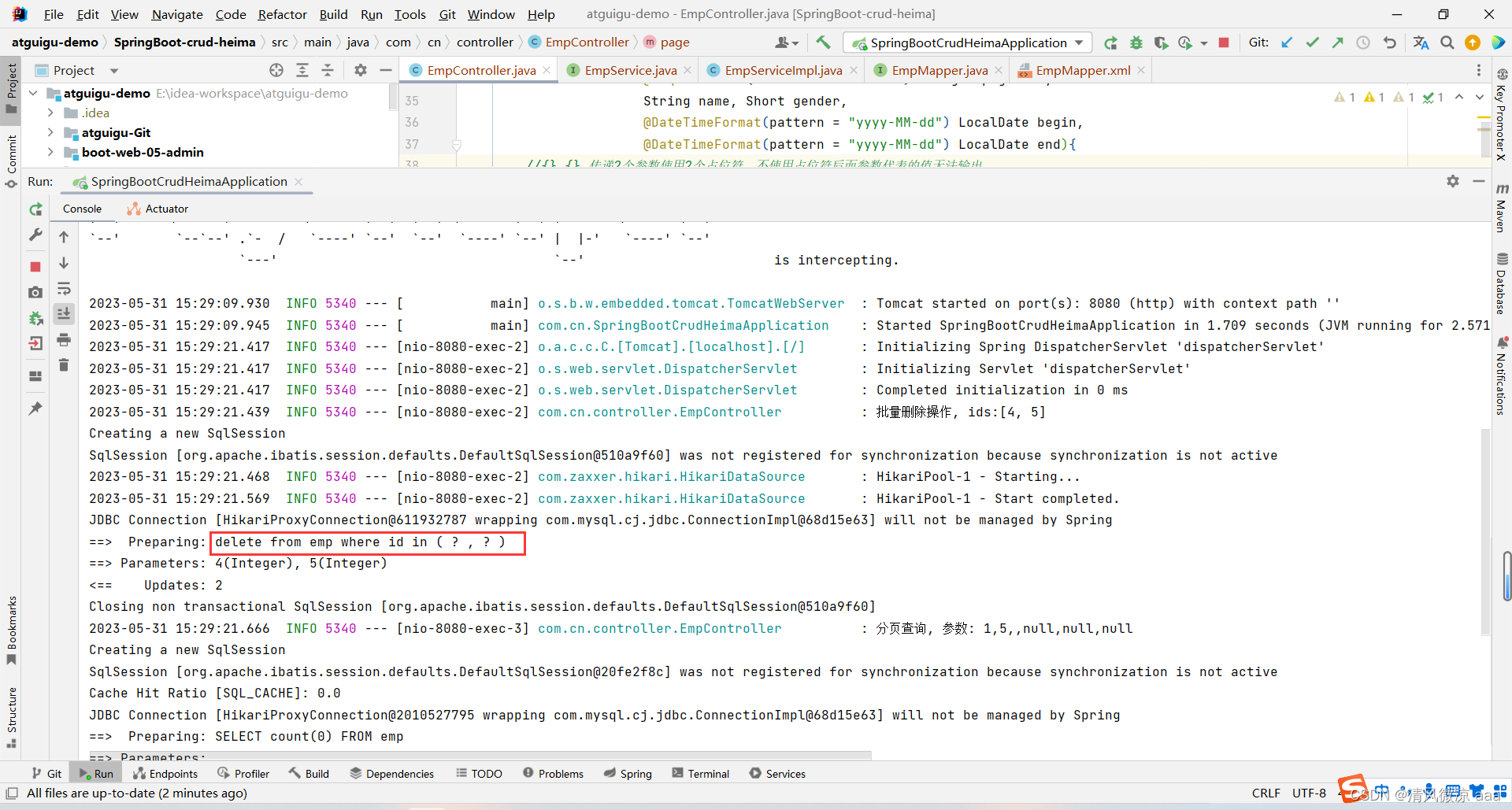The height and width of the screenshot is (810, 1512).
Task: Click the Git rollback icon
Action: pyautogui.click(x=1389, y=43)
